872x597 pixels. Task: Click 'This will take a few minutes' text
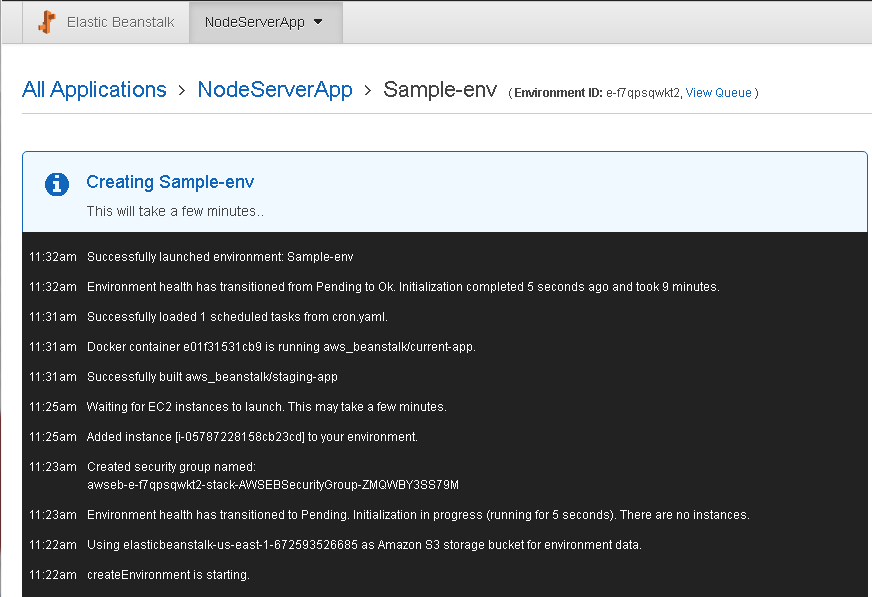(175, 211)
